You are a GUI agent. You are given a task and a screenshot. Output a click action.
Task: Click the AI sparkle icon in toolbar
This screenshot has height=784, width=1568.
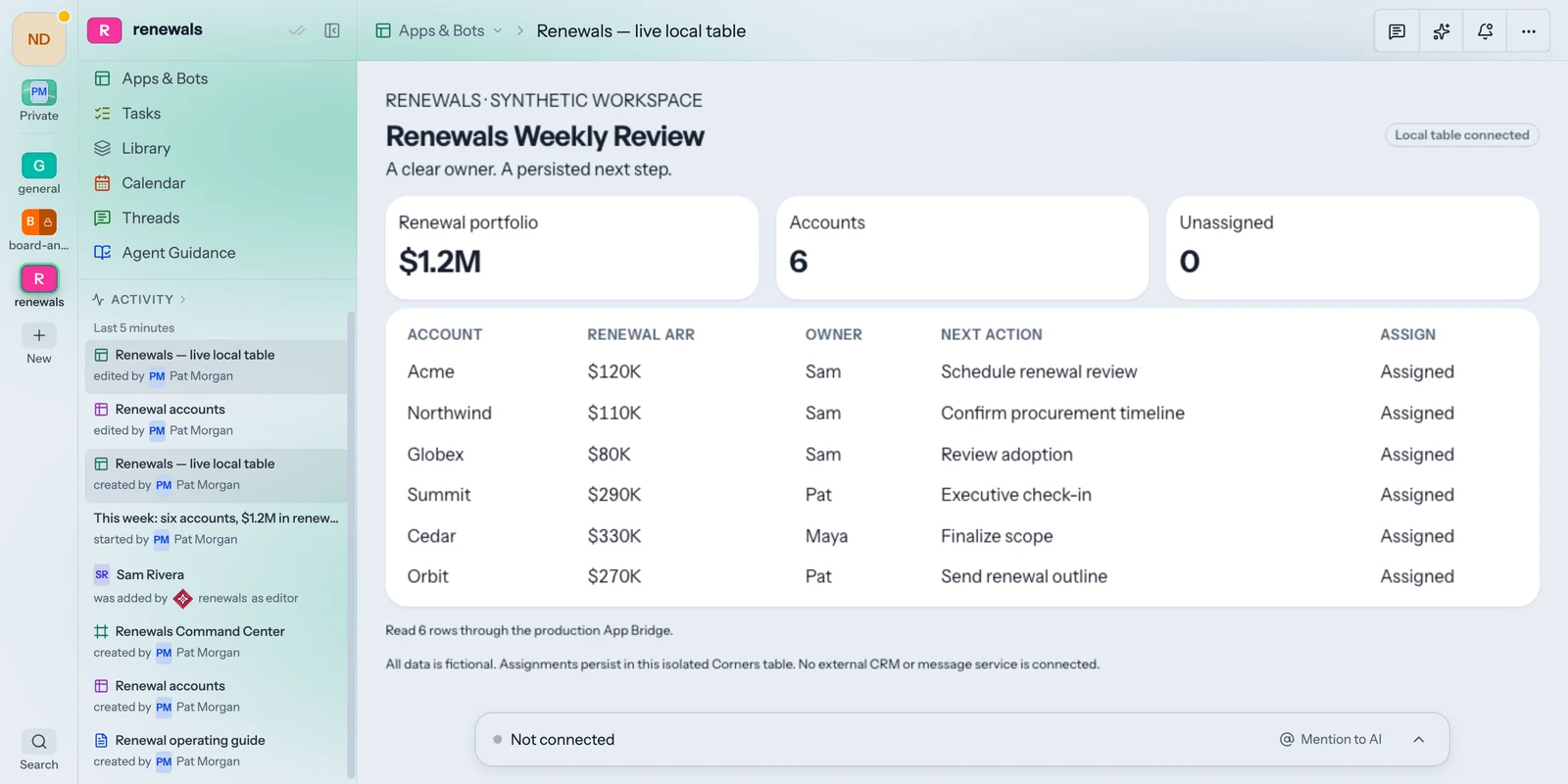[x=1441, y=31]
